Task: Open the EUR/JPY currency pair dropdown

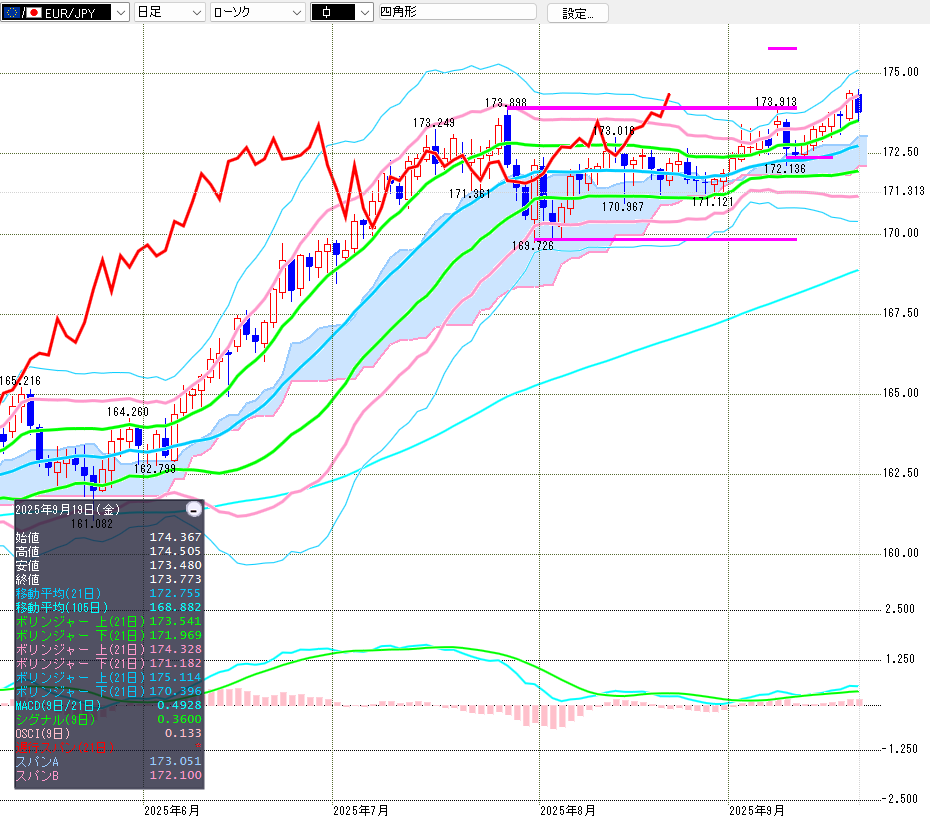Action: (x=120, y=12)
